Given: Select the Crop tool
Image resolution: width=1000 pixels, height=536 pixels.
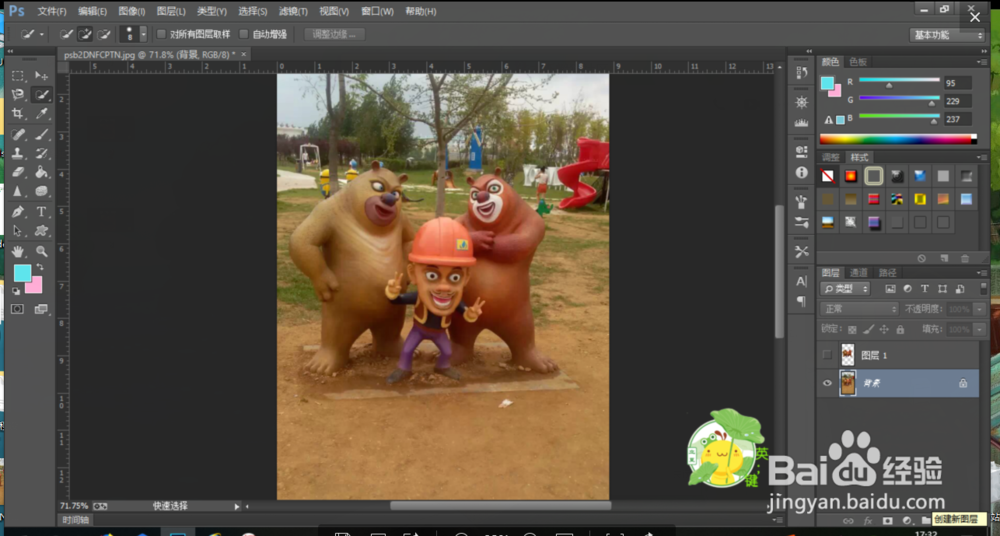Looking at the screenshot, I should 18,114.
